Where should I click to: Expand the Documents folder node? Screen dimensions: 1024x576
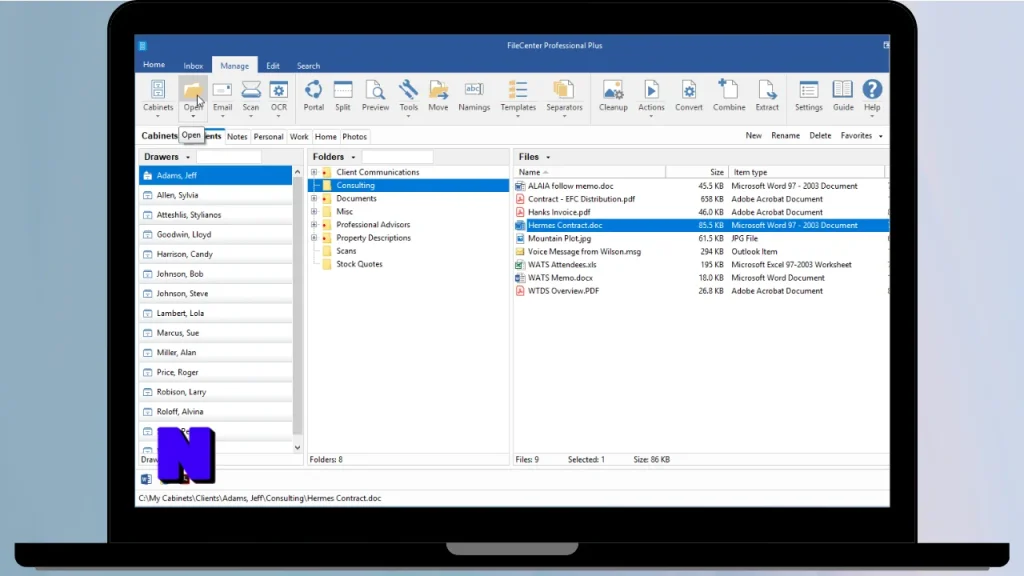[x=314, y=199]
